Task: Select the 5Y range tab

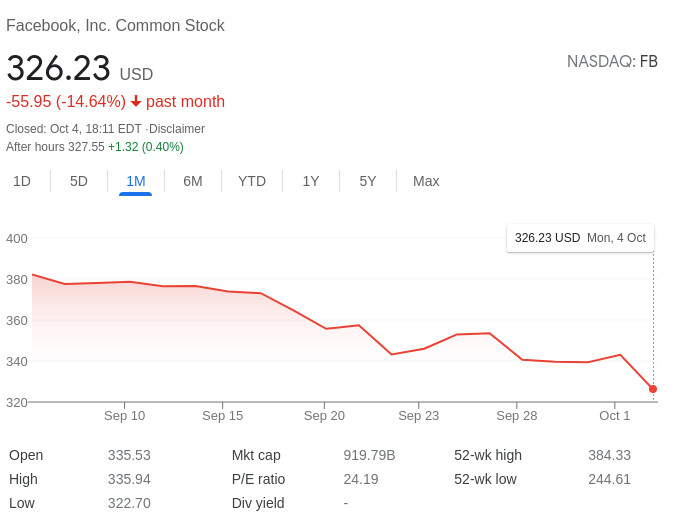Action: (x=368, y=181)
